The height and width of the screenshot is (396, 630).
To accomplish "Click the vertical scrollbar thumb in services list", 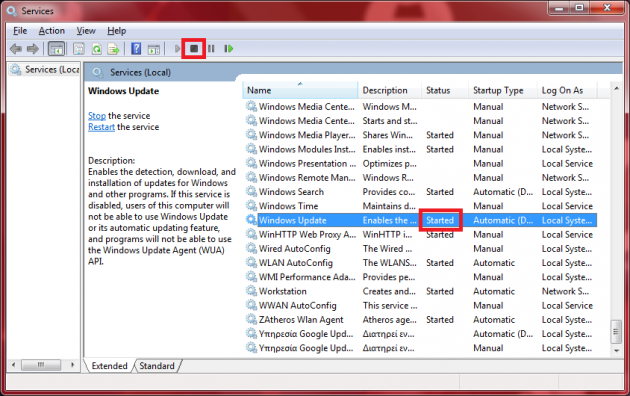I will coord(616,332).
